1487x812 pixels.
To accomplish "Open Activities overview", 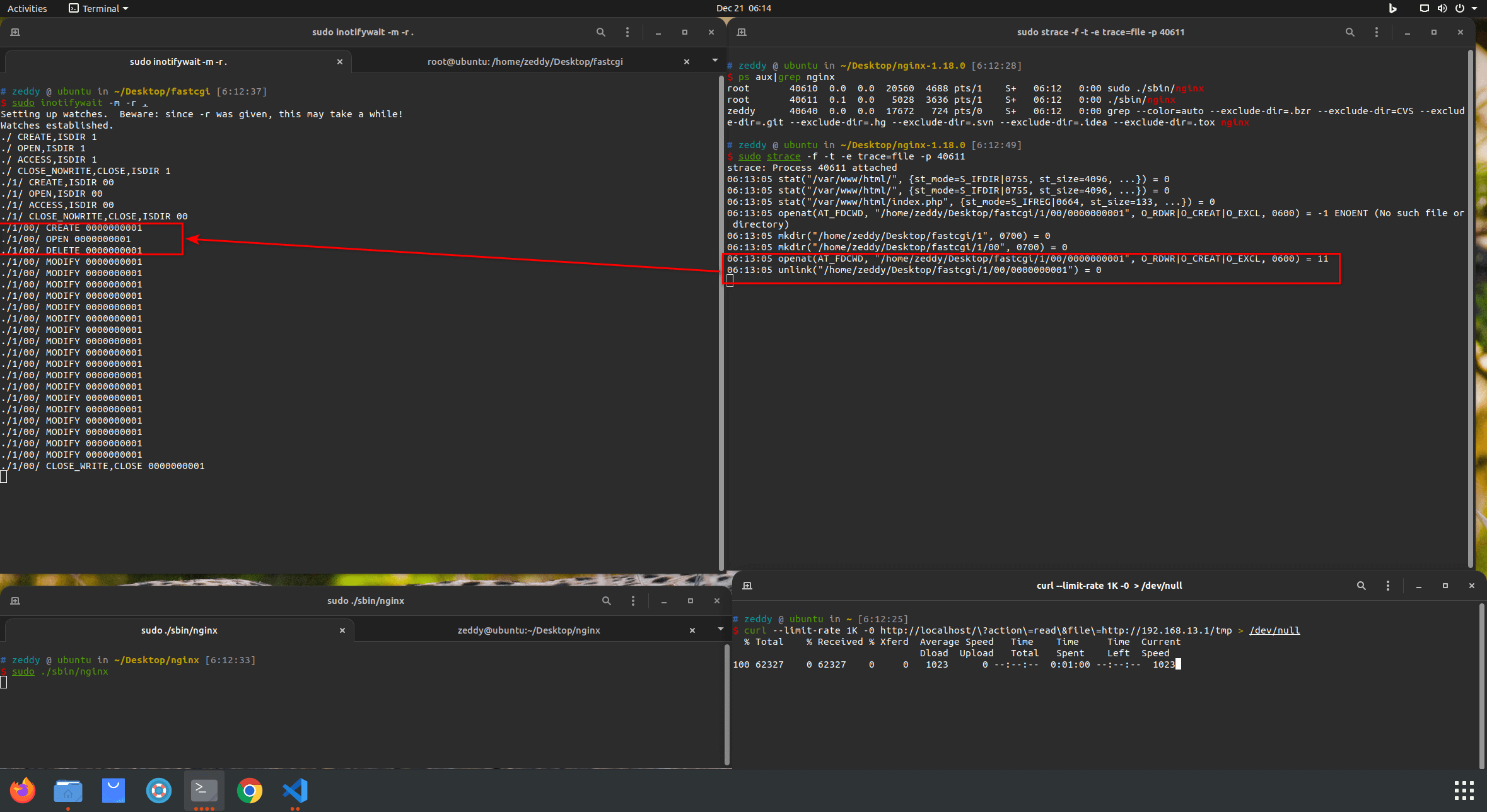I will [x=27, y=8].
